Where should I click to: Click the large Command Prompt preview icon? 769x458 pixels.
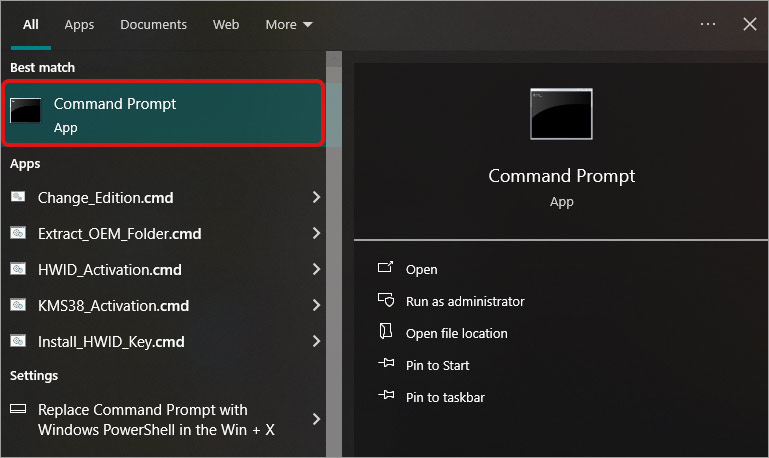pos(561,114)
